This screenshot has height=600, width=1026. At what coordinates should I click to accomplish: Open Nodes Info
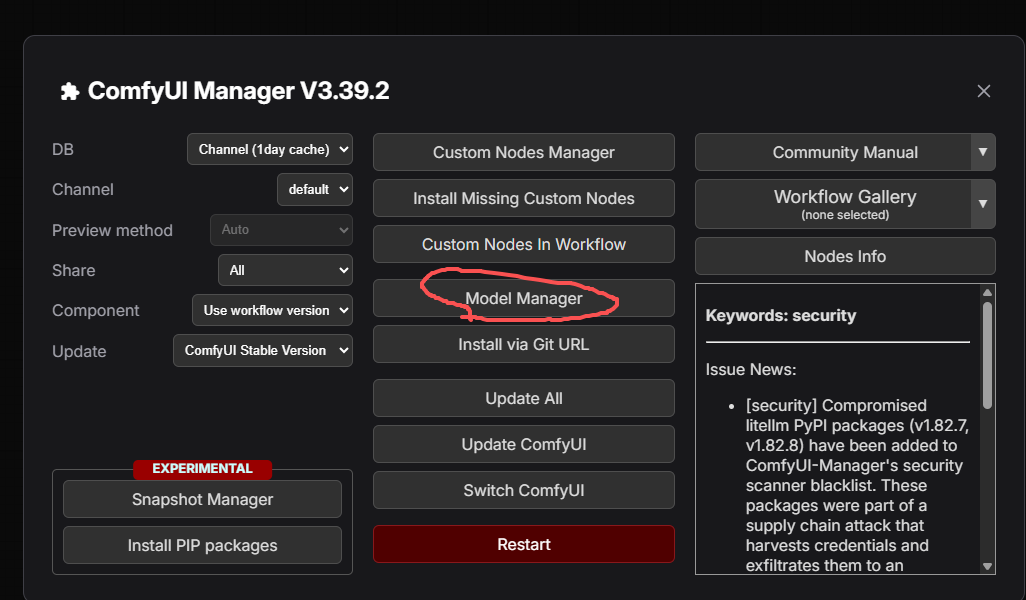(845, 256)
